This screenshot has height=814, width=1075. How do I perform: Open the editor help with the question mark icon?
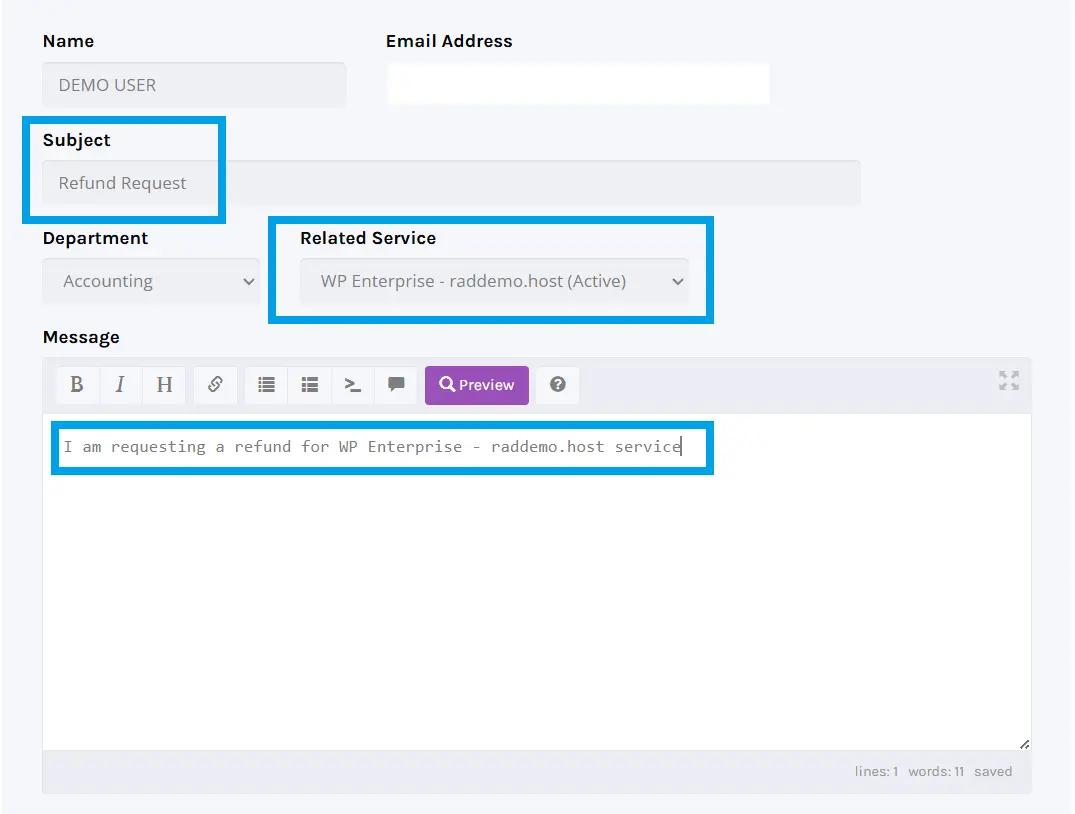tap(557, 385)
